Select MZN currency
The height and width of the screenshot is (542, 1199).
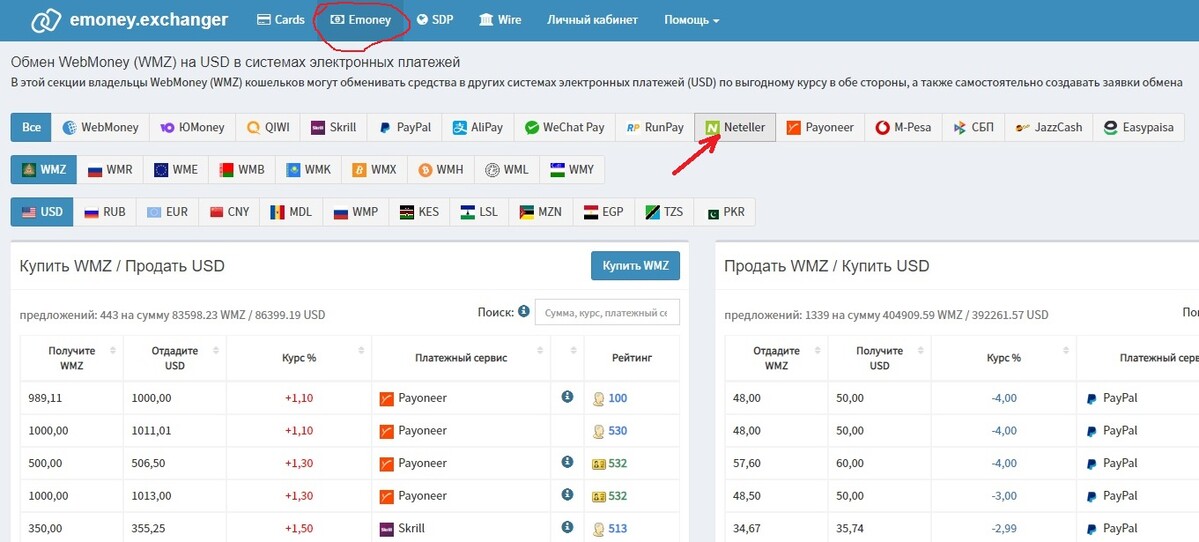click(x=541, y=212)
